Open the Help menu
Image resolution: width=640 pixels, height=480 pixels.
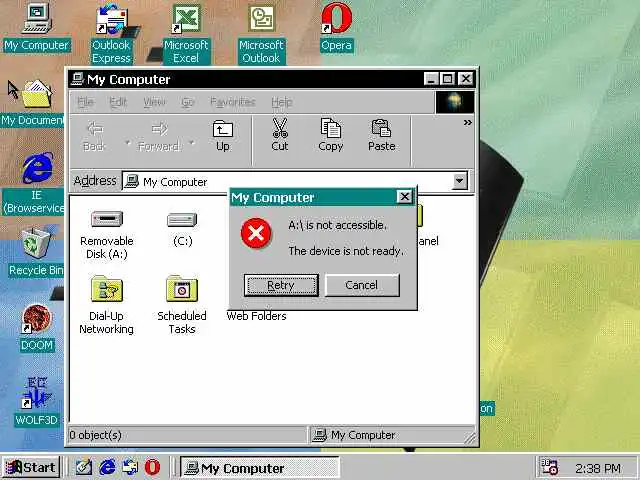[282, 102]
